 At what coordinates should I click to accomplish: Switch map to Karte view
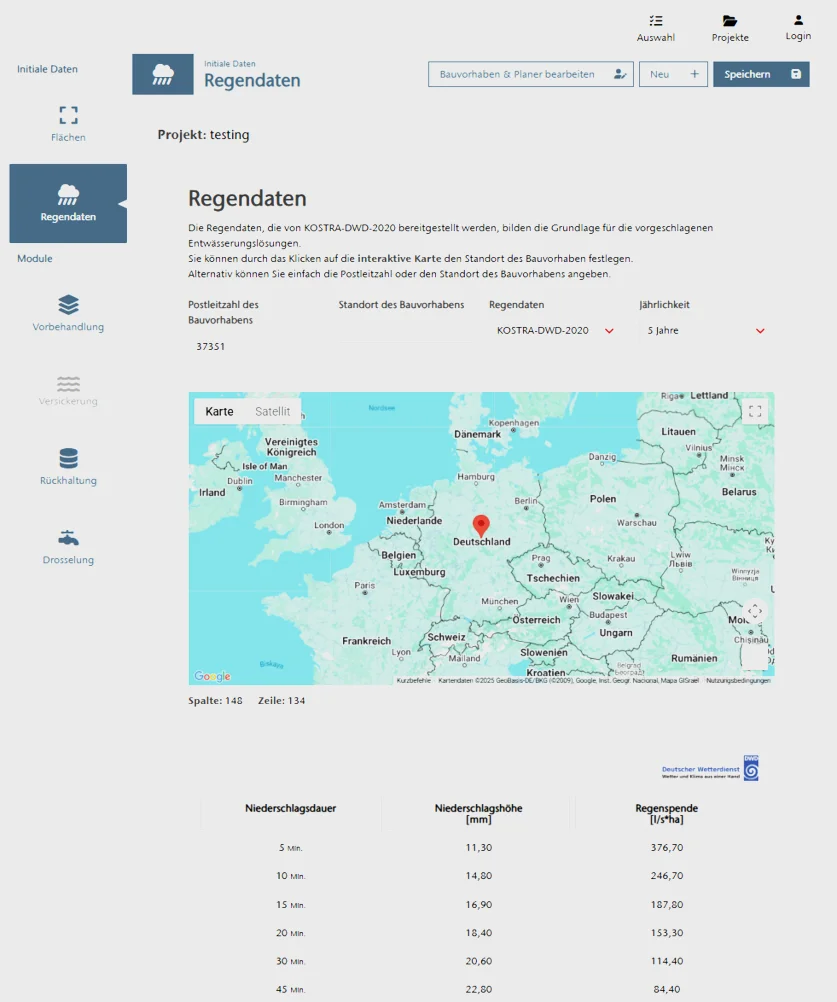coord(219,412)
